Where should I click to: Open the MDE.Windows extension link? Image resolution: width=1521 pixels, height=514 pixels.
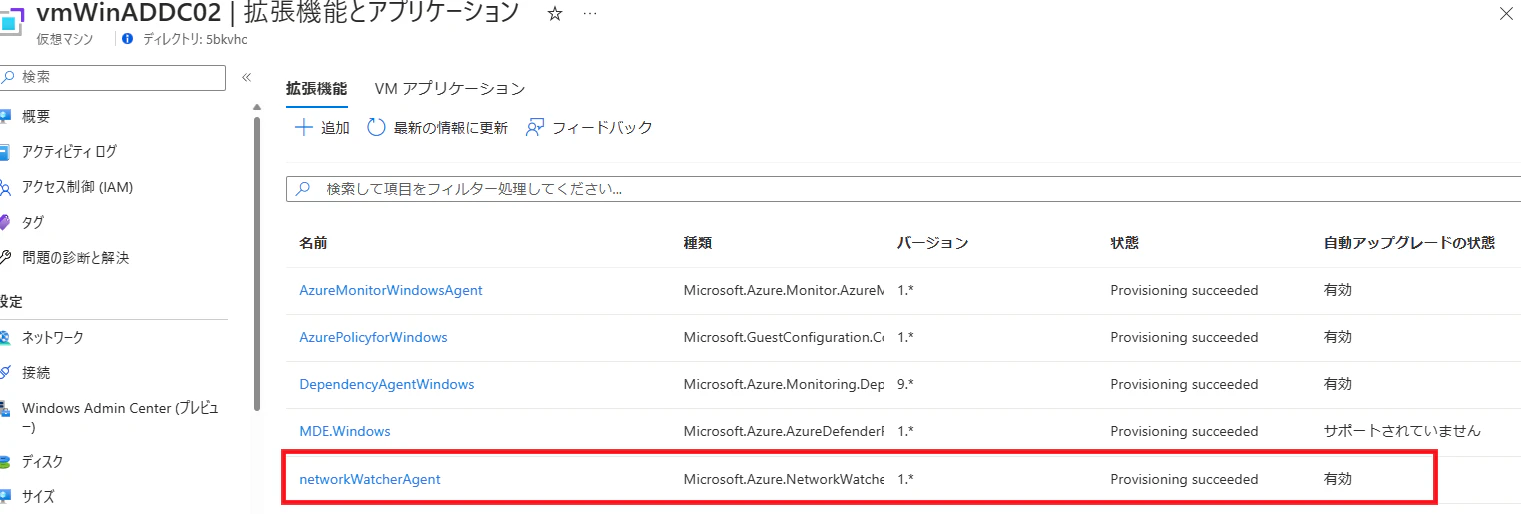coord(345,431)
